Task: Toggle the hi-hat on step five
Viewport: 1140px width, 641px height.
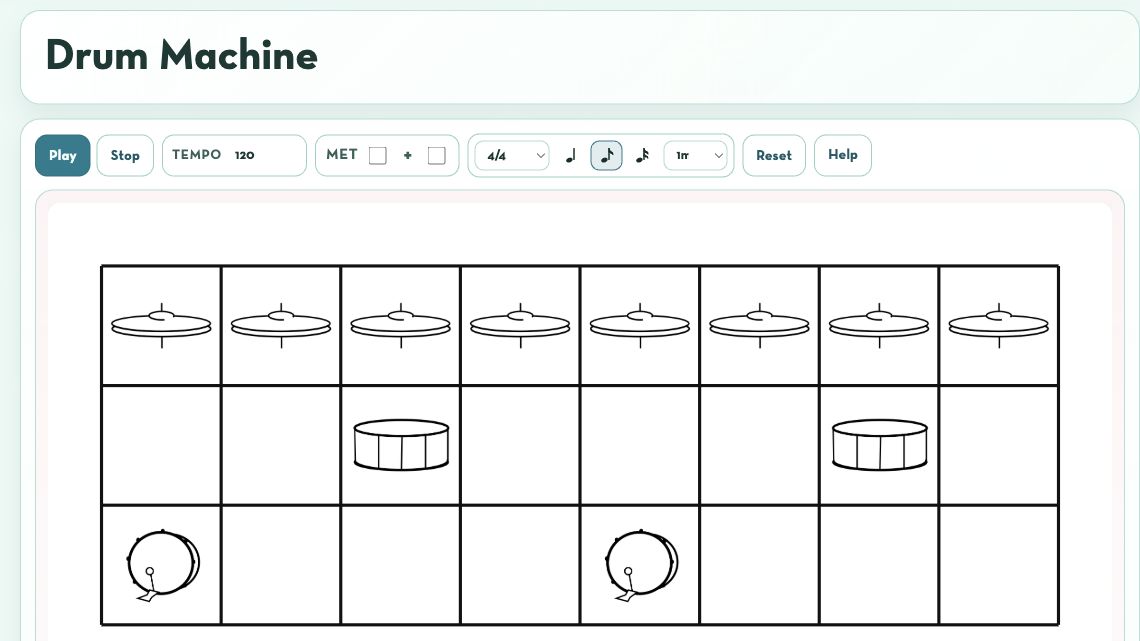Action: [x=640, y=326]
